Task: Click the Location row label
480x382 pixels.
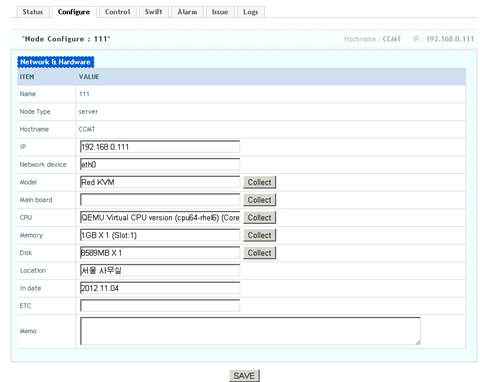Action: pos(33,271)
